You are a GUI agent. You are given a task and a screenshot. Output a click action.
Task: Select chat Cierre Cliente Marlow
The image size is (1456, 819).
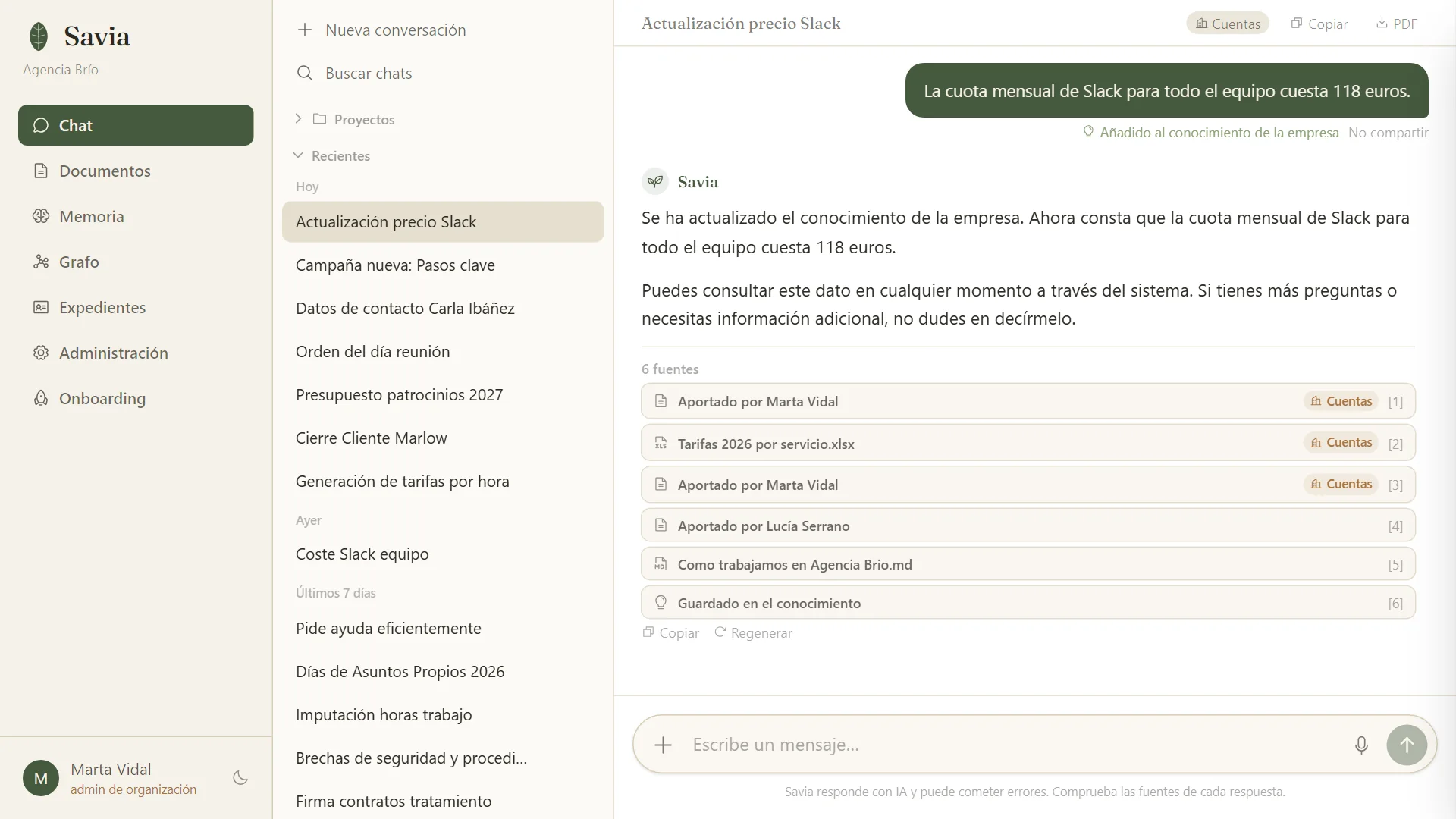coord(443,438)
